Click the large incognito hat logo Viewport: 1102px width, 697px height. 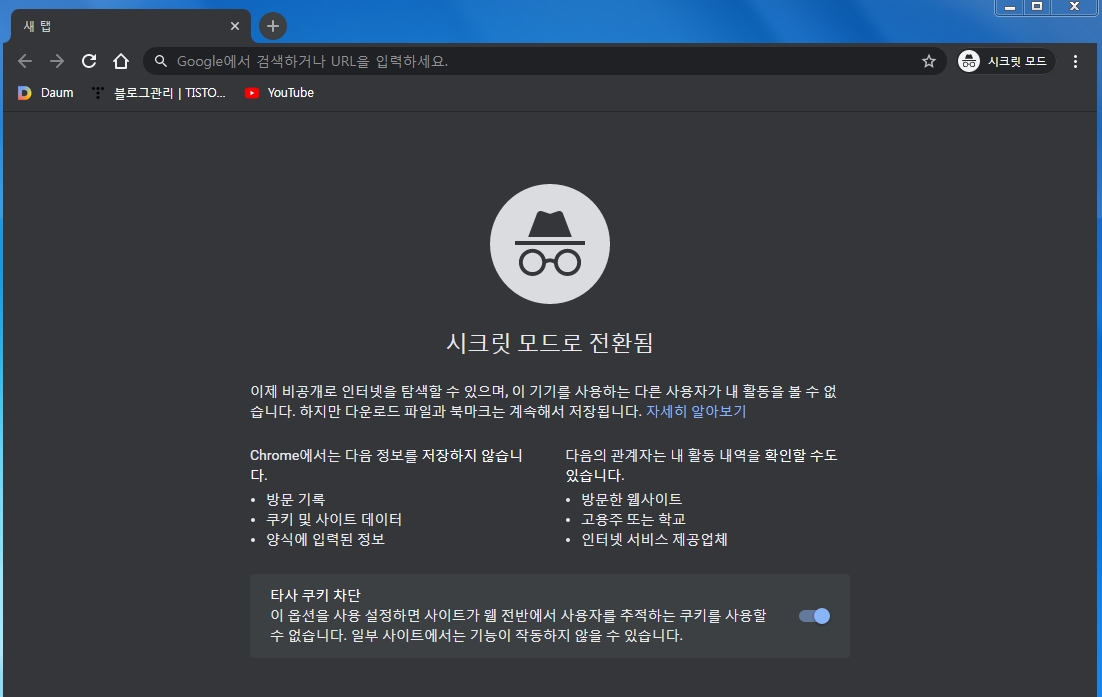pyautogui.click(x=550, y=244)
